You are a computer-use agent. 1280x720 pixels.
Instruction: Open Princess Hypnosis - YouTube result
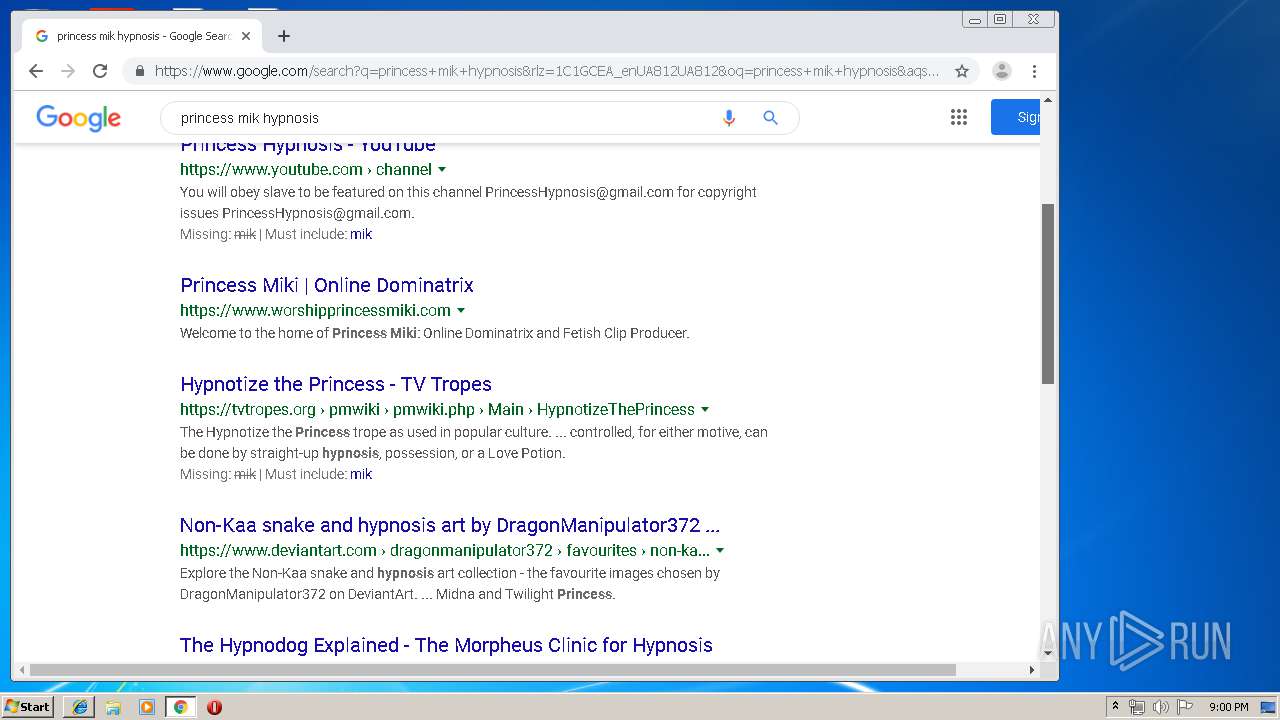click(308, 147)
